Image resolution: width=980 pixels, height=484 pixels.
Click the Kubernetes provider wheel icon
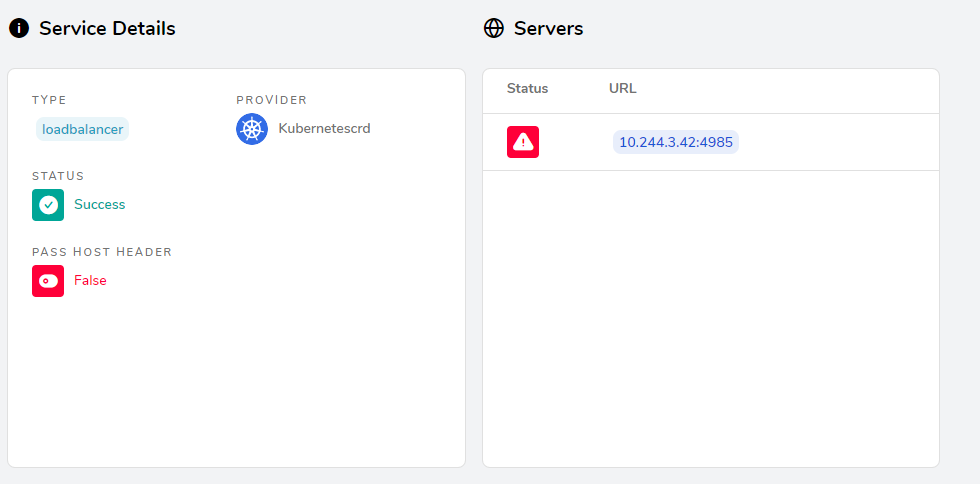pos(252,129)
